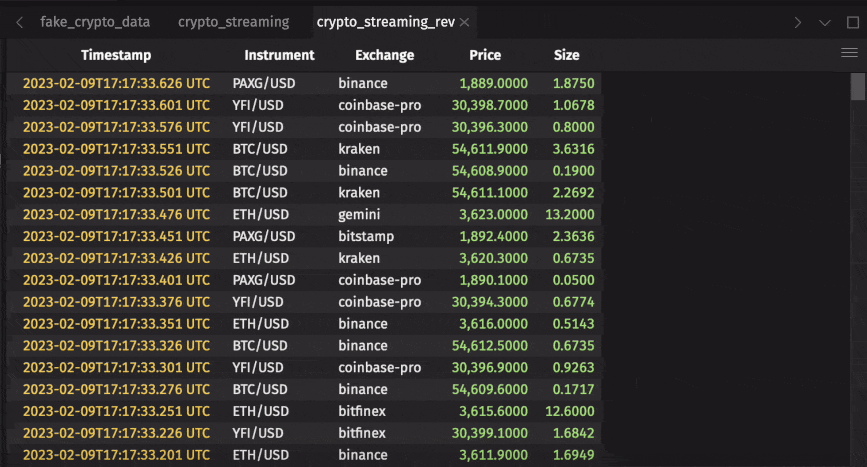Select the gemini exchange cell

click(x=362, y=214)
